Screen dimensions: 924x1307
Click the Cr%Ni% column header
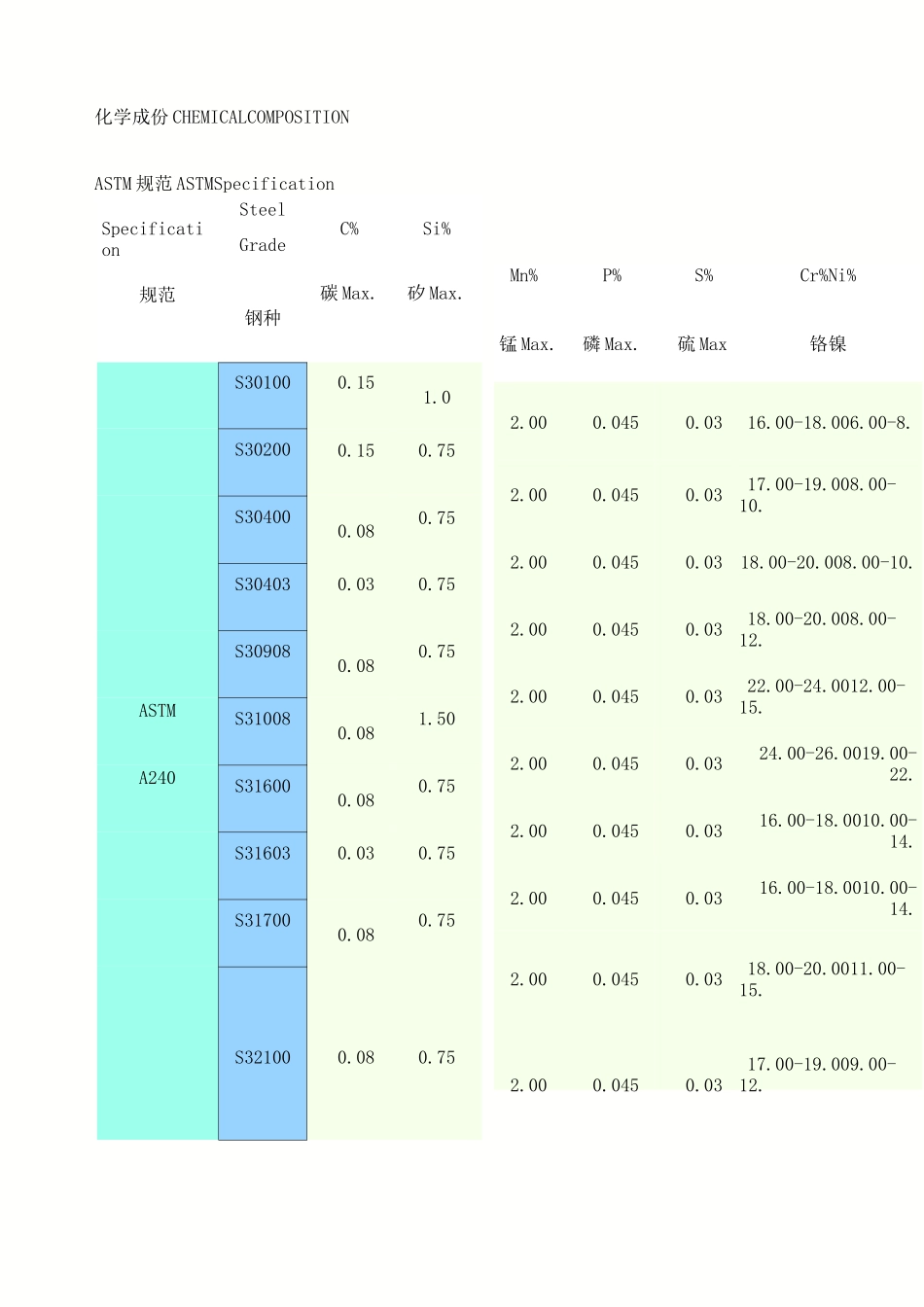[x=828, y=276]
